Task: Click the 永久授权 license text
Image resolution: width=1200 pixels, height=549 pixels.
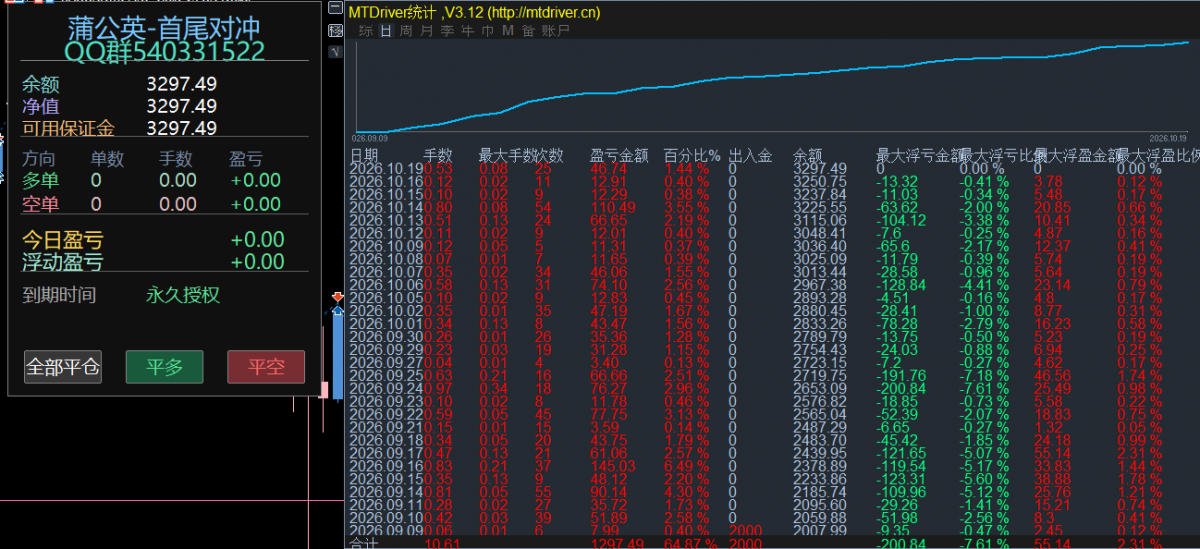Action: tap(183, 295)
